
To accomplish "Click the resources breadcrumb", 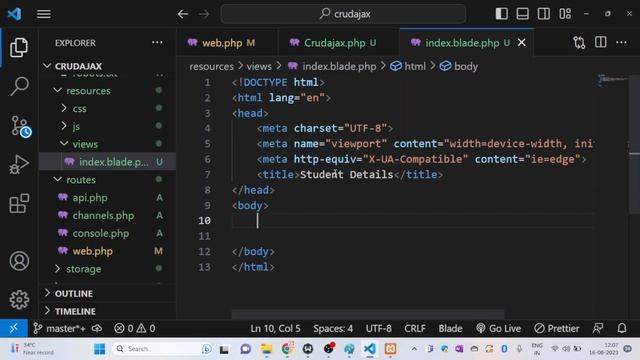I will (211, 66).
